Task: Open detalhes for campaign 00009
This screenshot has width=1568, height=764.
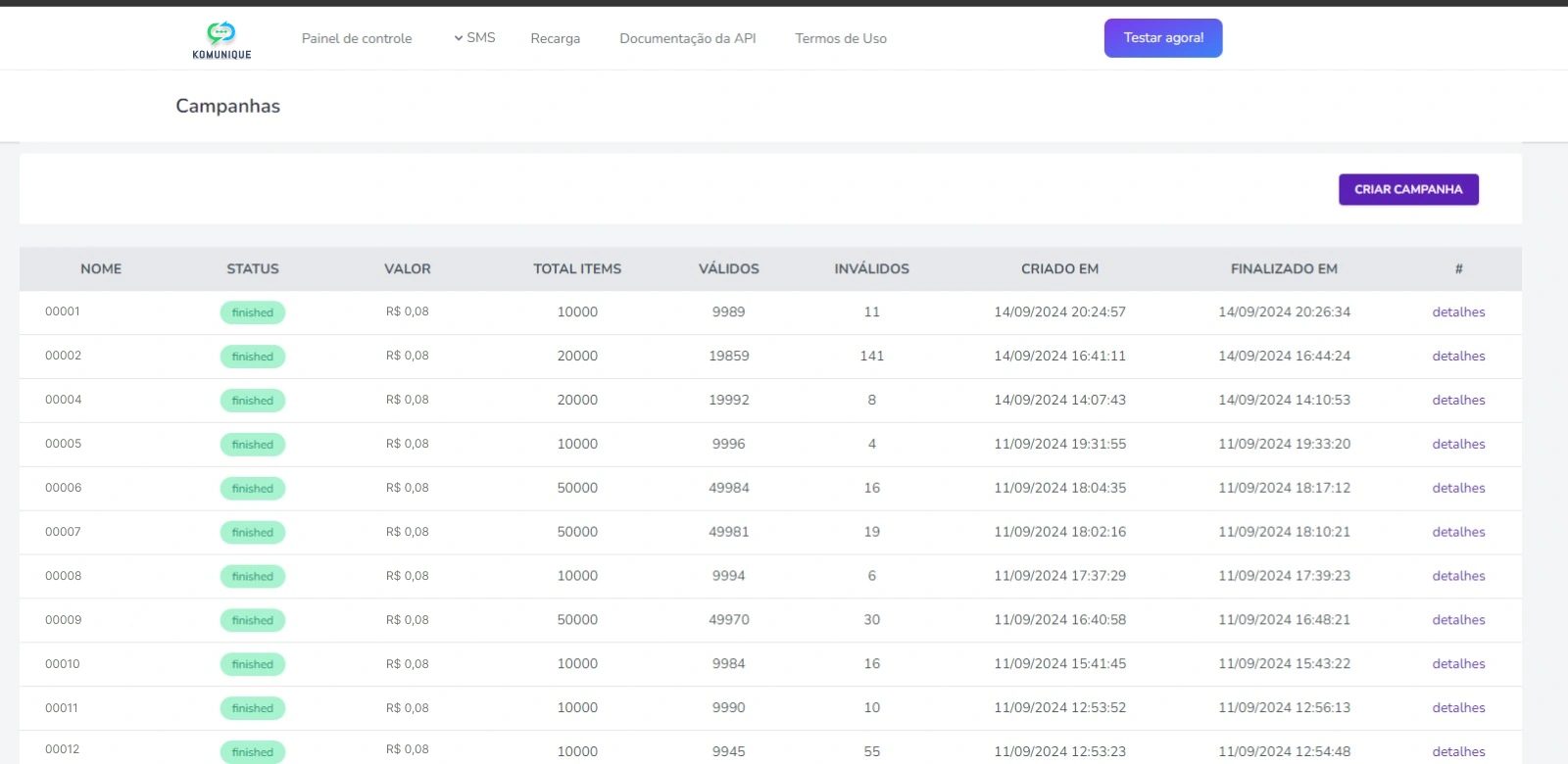Action: [1458, 620]
